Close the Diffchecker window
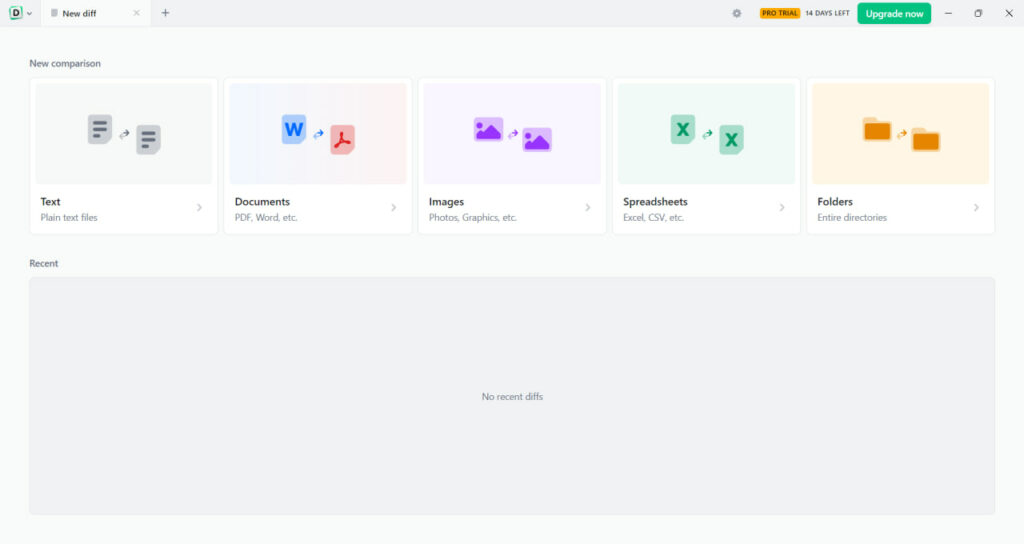The image size is (1024, 544). (x=1008, y=13)
